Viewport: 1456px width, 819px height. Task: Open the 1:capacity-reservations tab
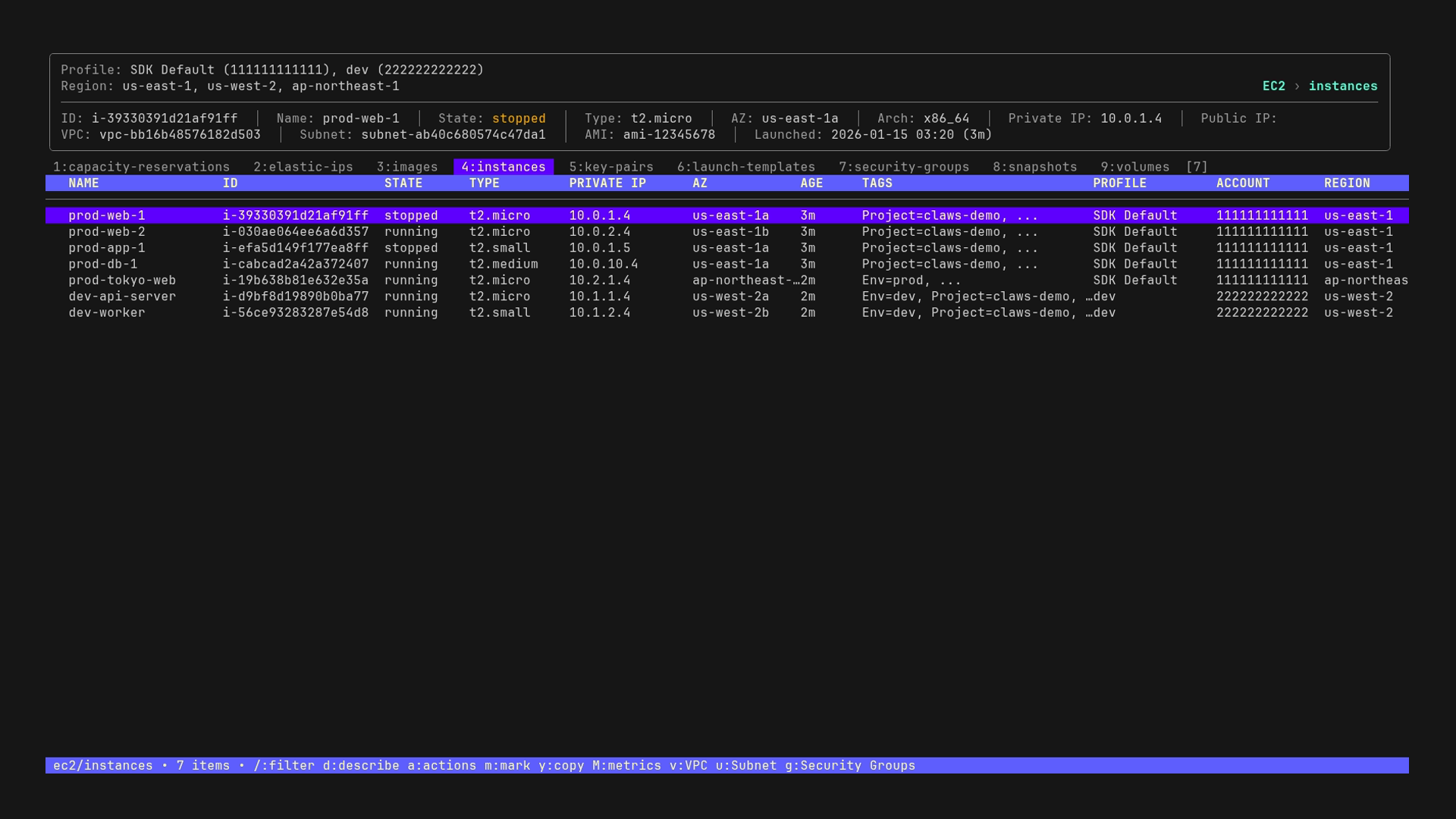[x=141, y=167]
